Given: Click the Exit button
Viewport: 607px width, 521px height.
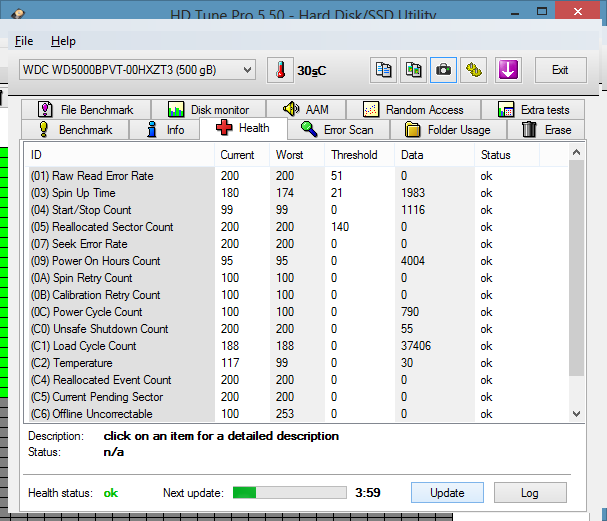Looking at the screenshot, I should (561, 70).
